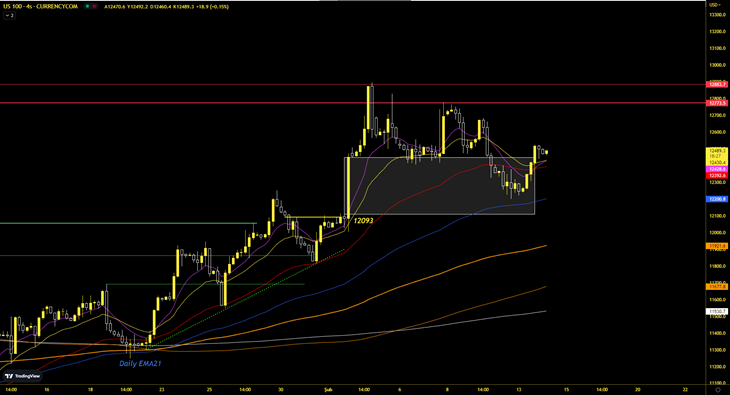Click the orange 11921.6 price label
This screenshot has width=730, height=395.
(716, 246)
